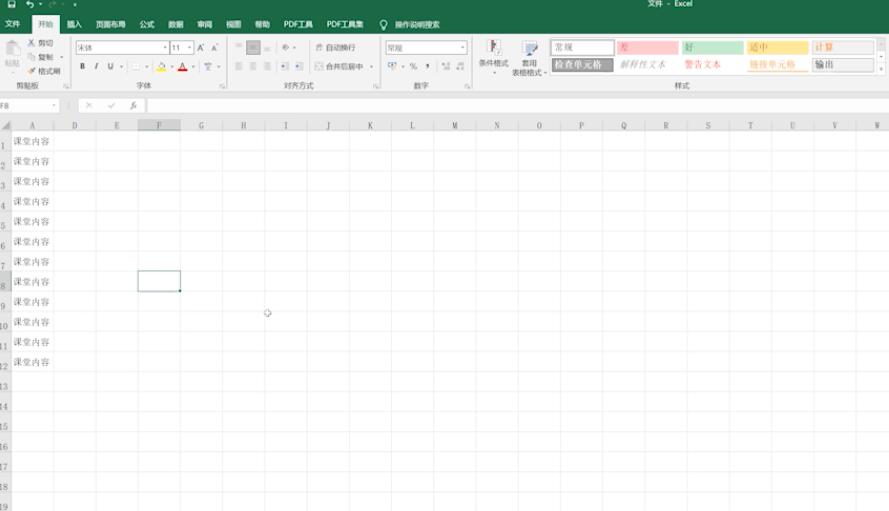The height and width of the screenshot is (511, 889).
Task: Increase the cell indent
Action: (299, 66)
